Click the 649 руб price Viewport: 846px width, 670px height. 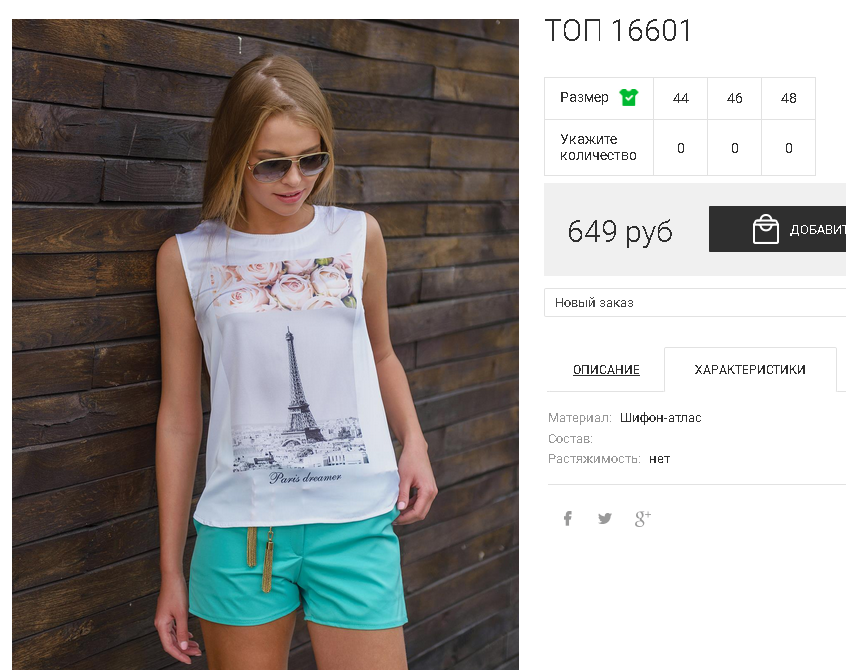click(x=620, y=231)
